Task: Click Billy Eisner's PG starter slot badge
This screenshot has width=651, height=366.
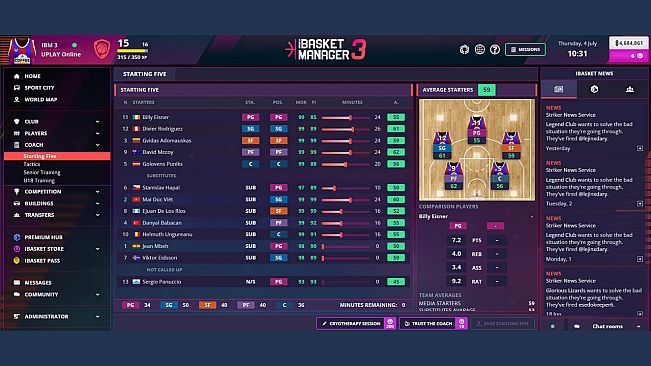Action: point(250,117)
